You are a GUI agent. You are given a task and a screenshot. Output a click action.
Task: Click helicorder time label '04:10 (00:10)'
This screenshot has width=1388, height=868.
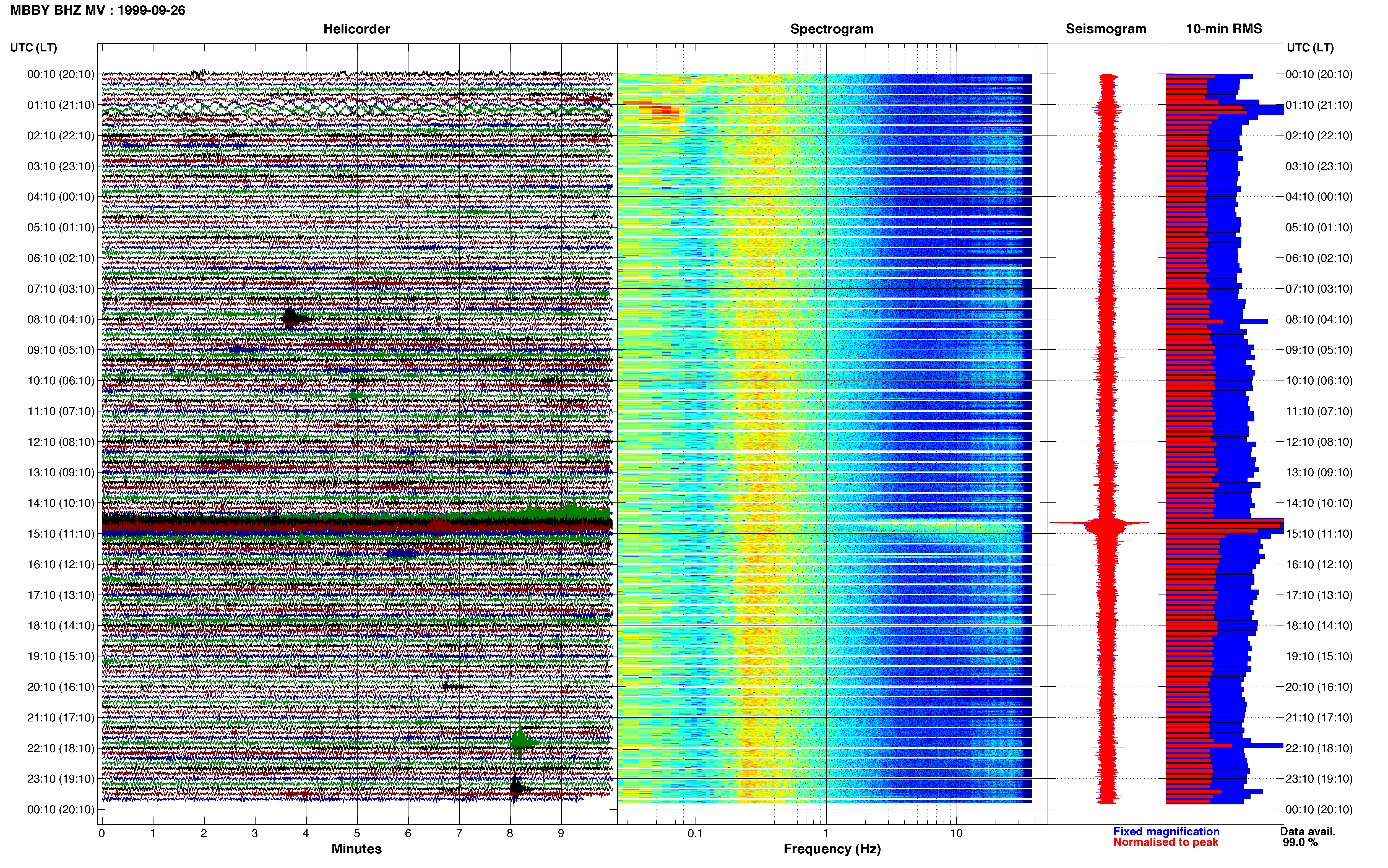61,197
